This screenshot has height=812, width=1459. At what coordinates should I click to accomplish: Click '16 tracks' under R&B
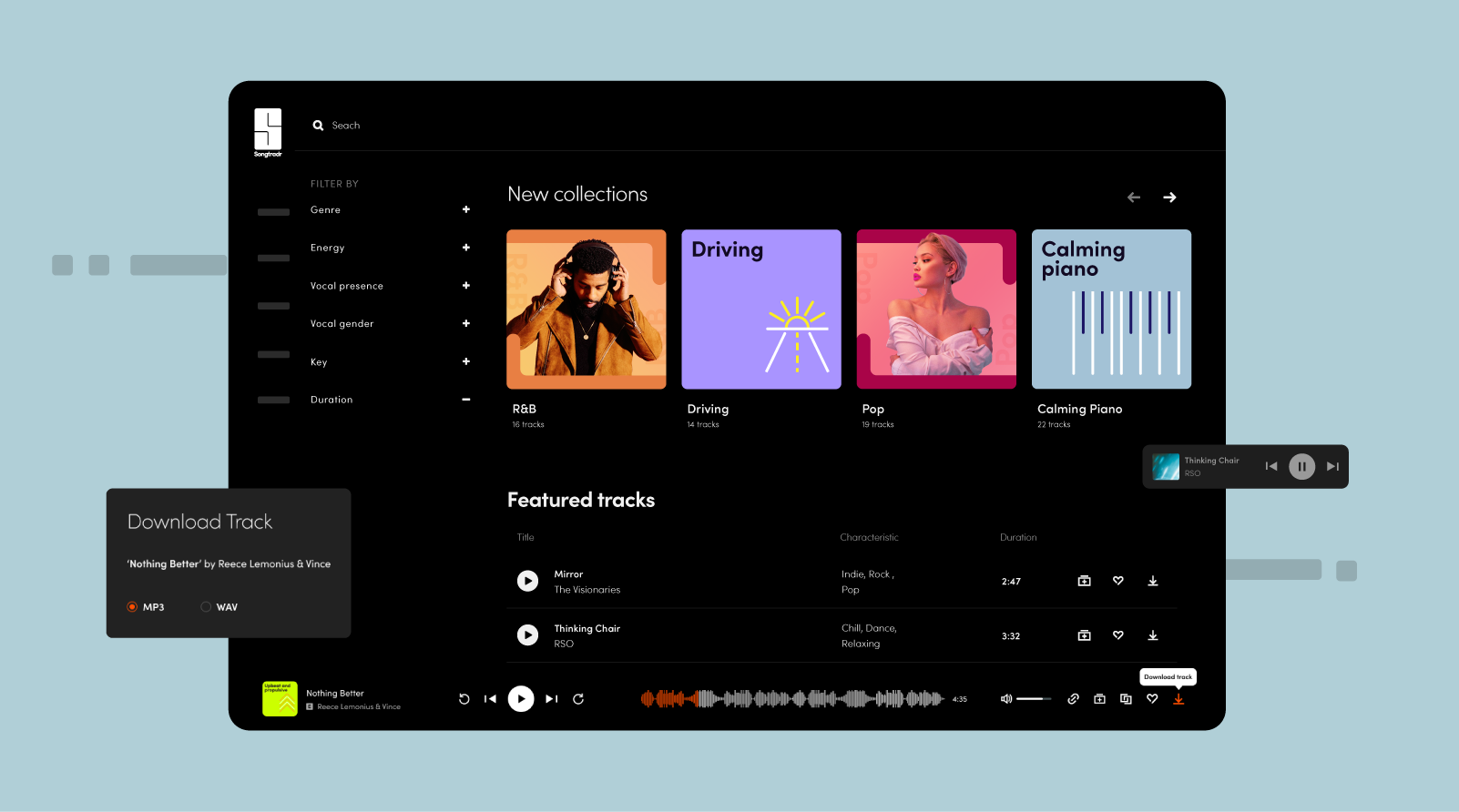coord(528,425)
